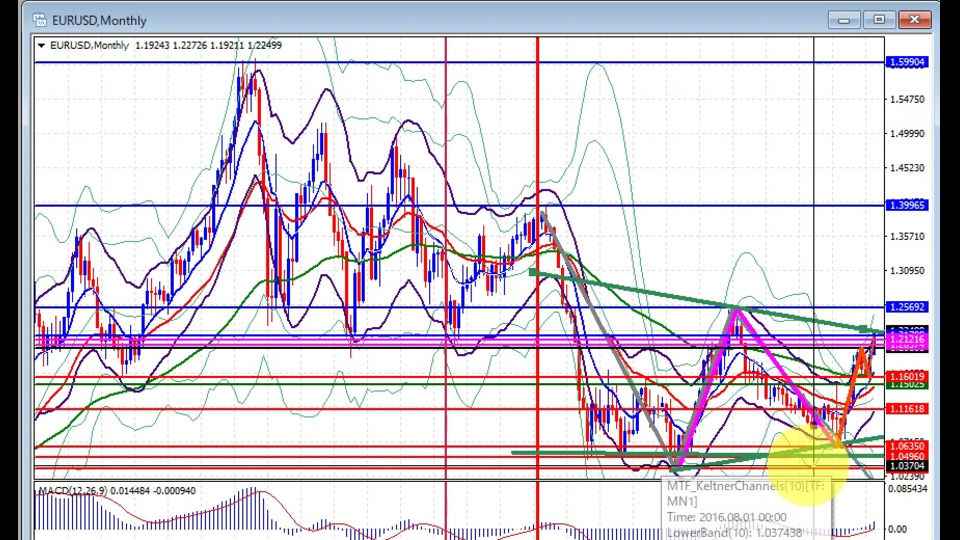Select the 1.59904 blue price label
This screenshot has width=960, height=540.
tap(907, 62)
